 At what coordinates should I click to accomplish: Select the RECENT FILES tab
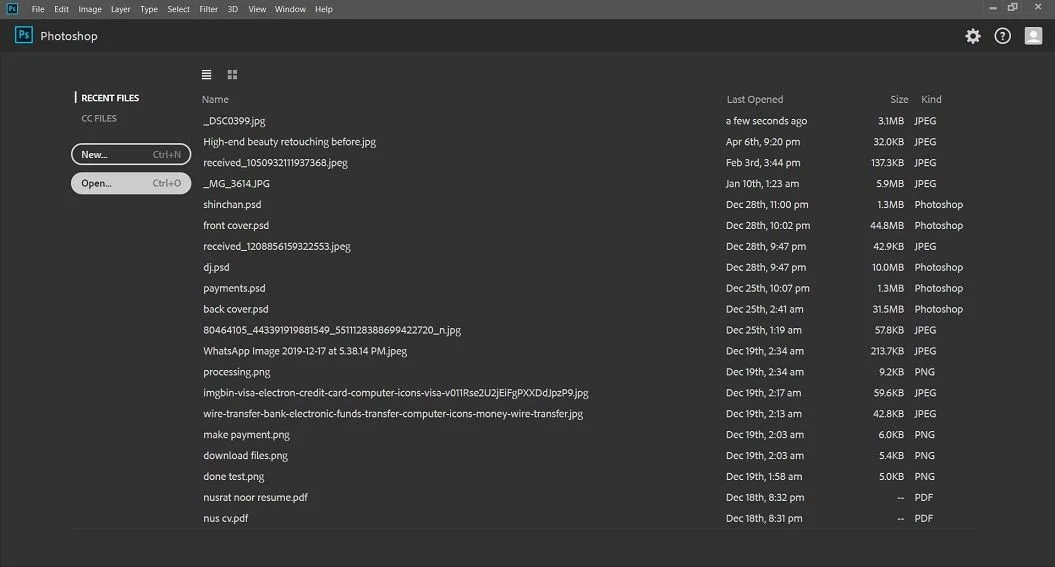pos(110,98)
